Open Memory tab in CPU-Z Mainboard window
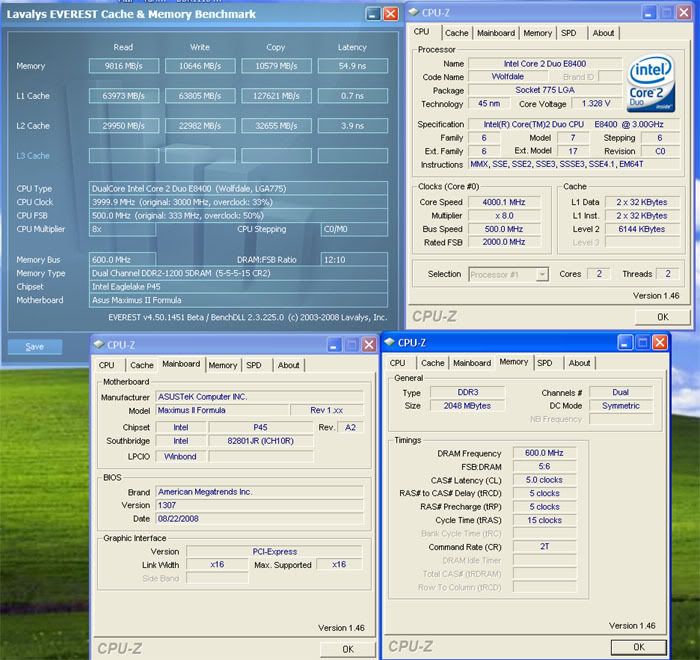Screen dimensions: 700x660 click(222, 365)
